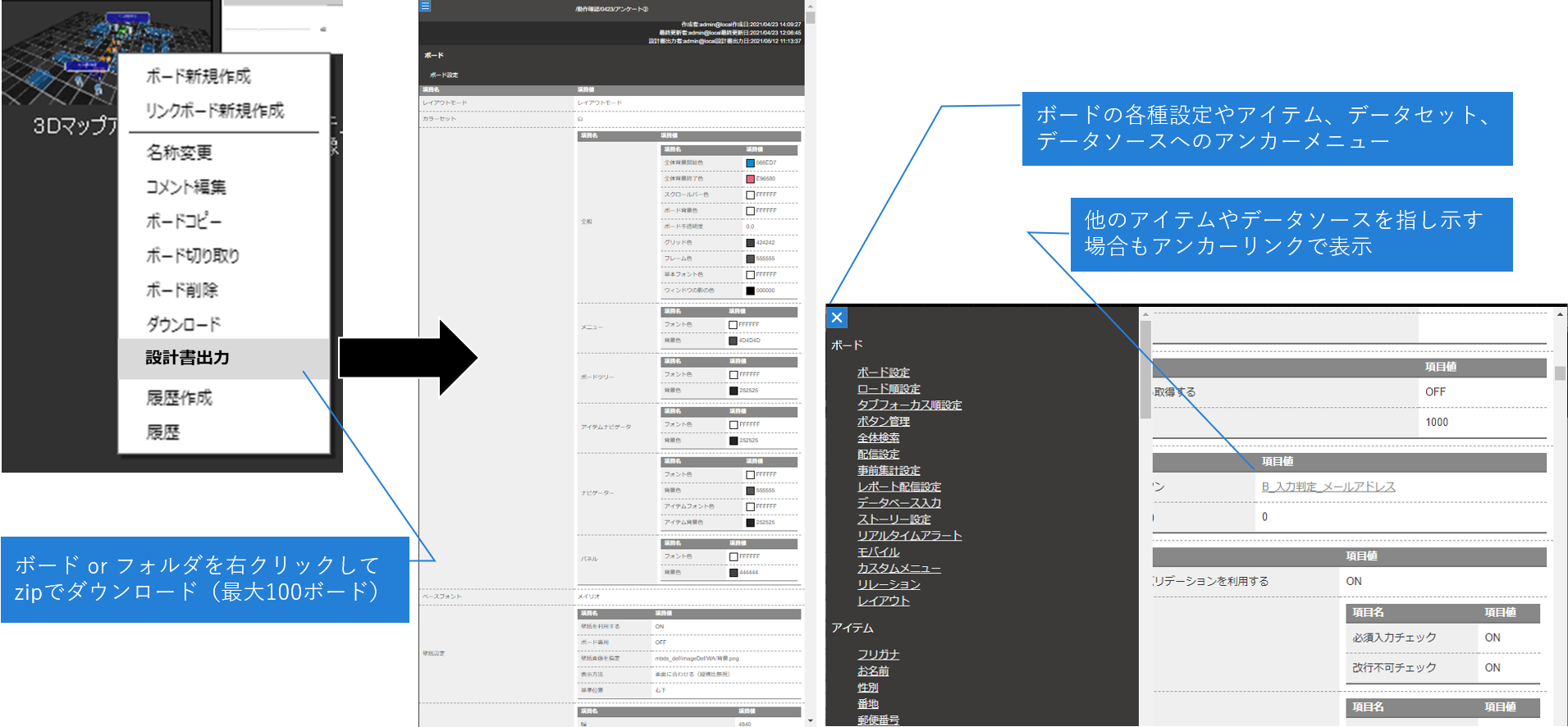The width and height of the screenshot is (1568, 727).
Task: Select 設計書出力 from the context menu
Action: (x=187, y=358)
